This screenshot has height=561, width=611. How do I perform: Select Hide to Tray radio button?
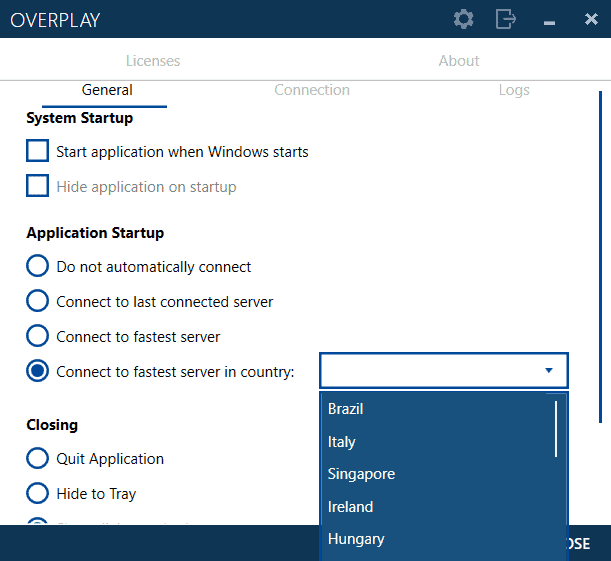(37, 493)
